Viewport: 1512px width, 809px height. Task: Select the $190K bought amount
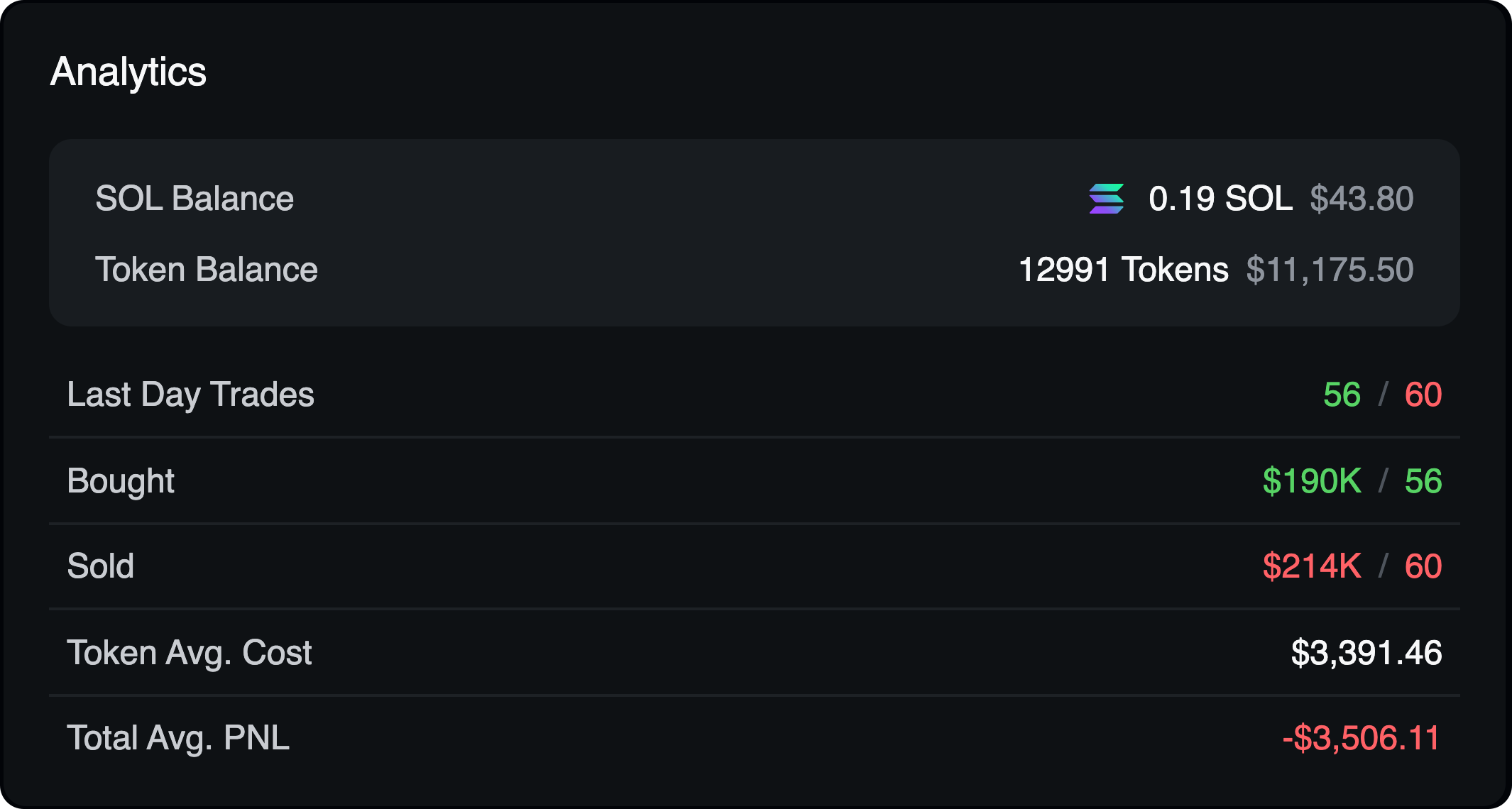pyautogui.click(x=1313, y=480)
